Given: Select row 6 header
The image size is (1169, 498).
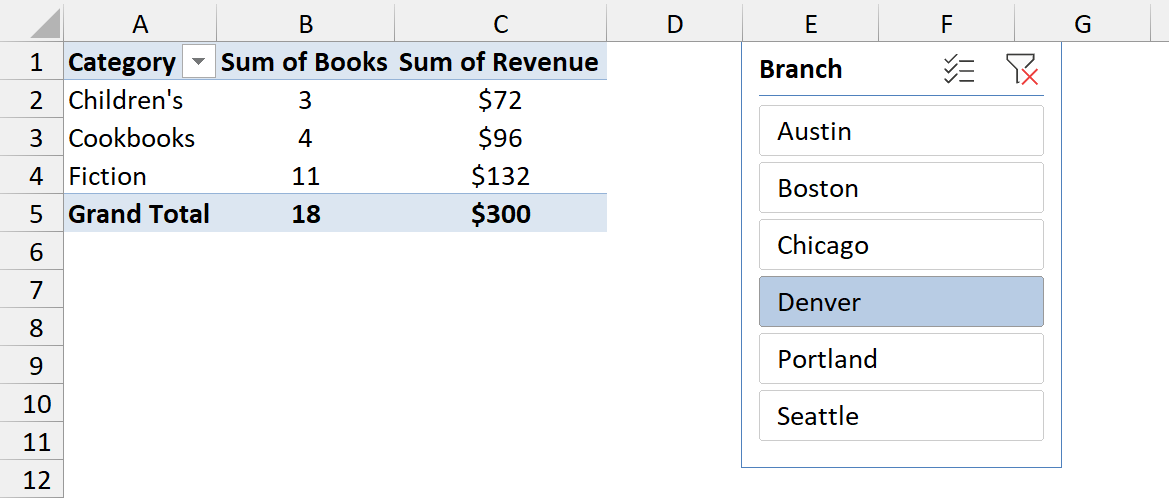Looking at the screenshot, I should pyautogui.click(x=32, y=252).
